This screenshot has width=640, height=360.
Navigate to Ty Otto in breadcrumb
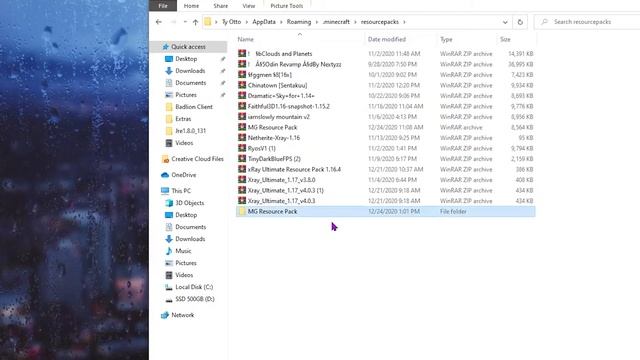(231, 22)
